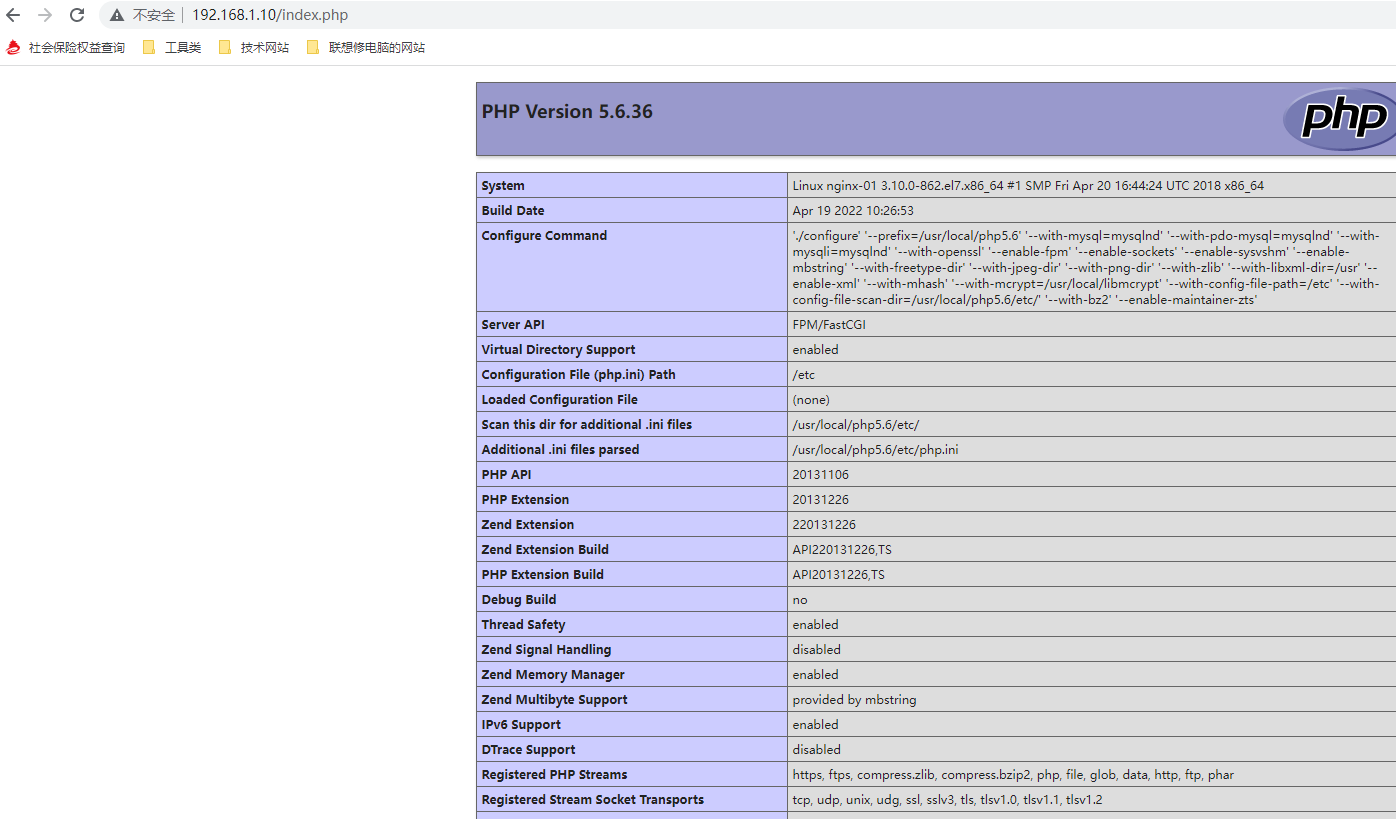Click Zend Memory Manager label
This screenshot has width=1396, height=819.
click(x=553, y=675)
